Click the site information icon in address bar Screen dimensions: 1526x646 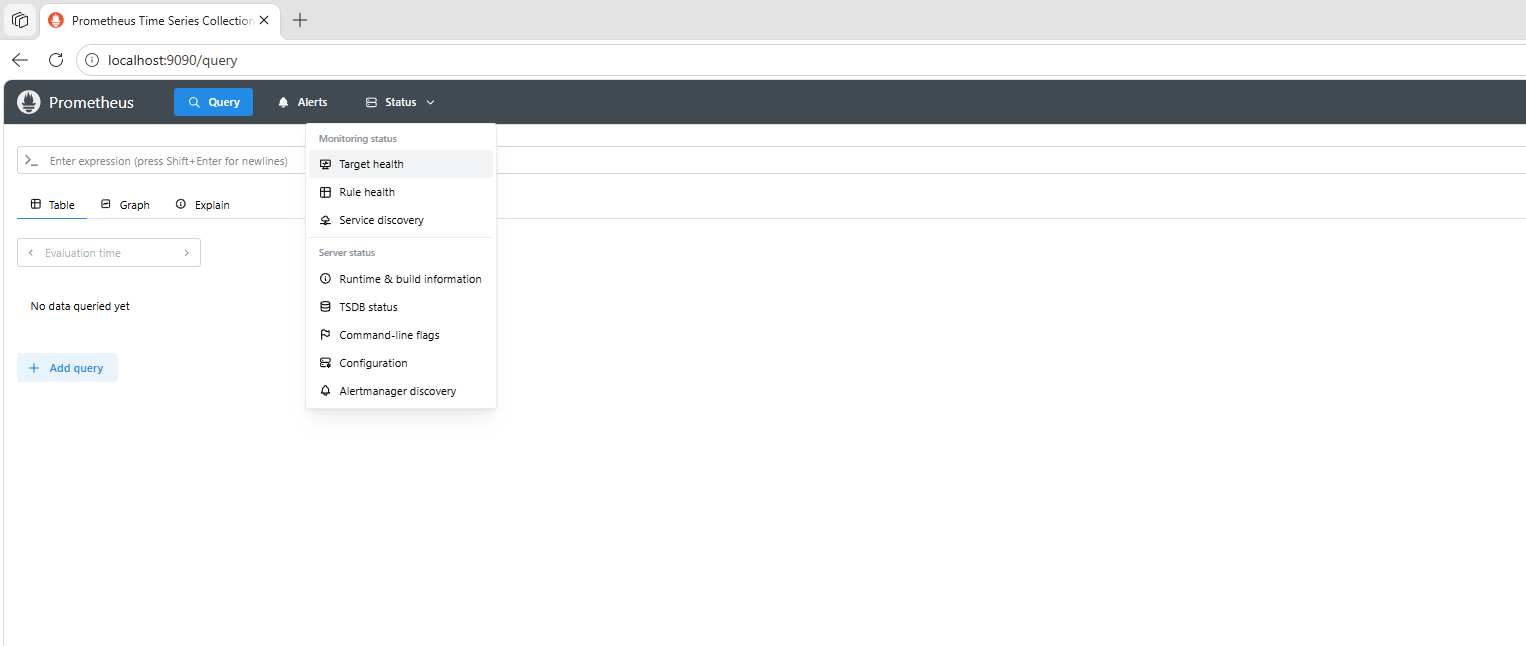click(x=92, y=60)
